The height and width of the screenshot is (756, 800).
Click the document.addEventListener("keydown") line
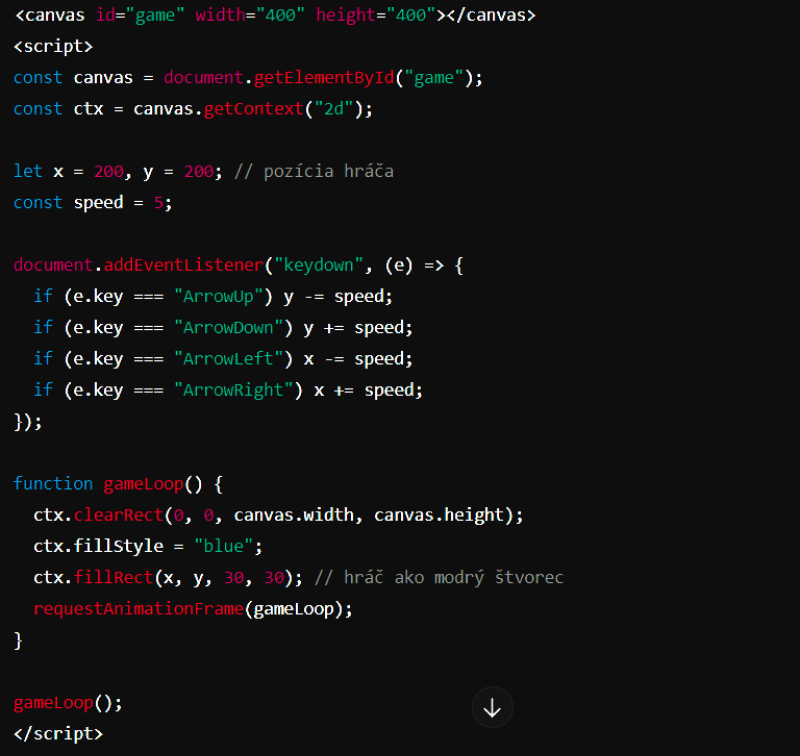coord(238,265)
